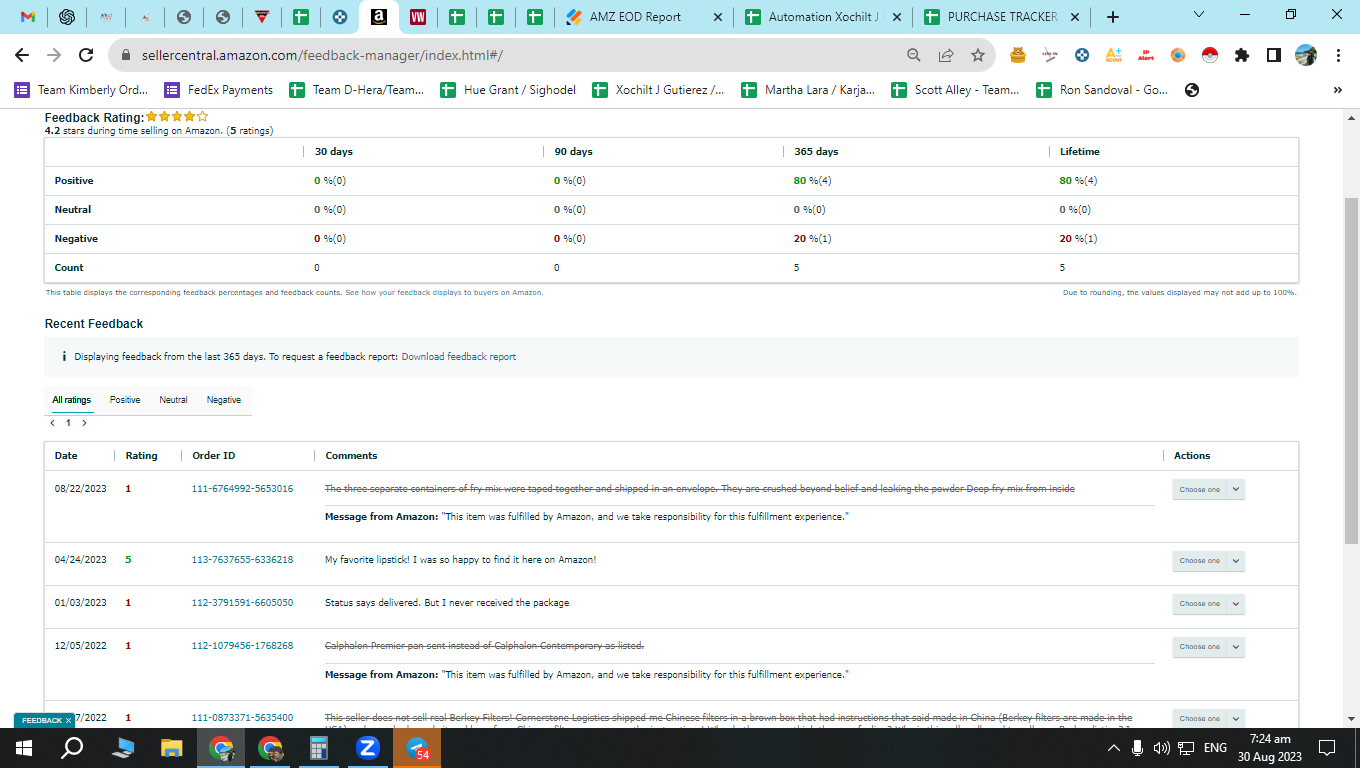Open a new browser tab
Viewport: 1360px width, 768px height.
(1113, 17)
